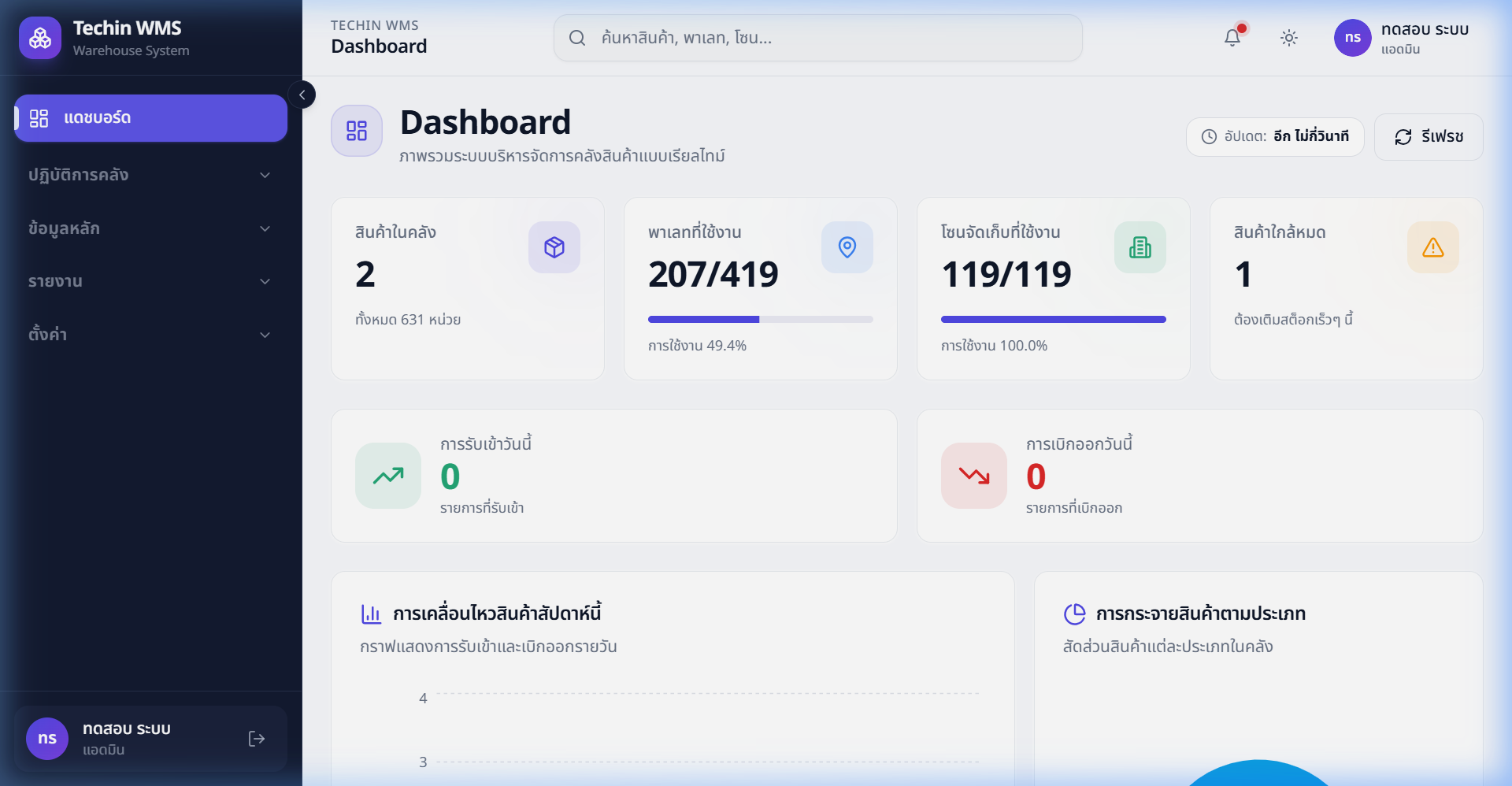Expand ปฏิบัติการคลัง chevron

(265, 175)
